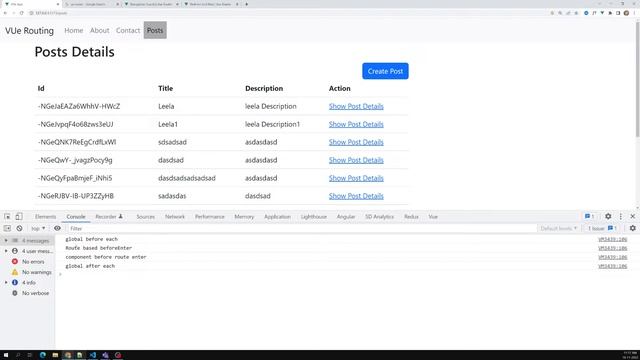The height and width of the screenshot is (360, 640).
Task: Show Post Details for the Leela row
Action: (x=356, y=106)
